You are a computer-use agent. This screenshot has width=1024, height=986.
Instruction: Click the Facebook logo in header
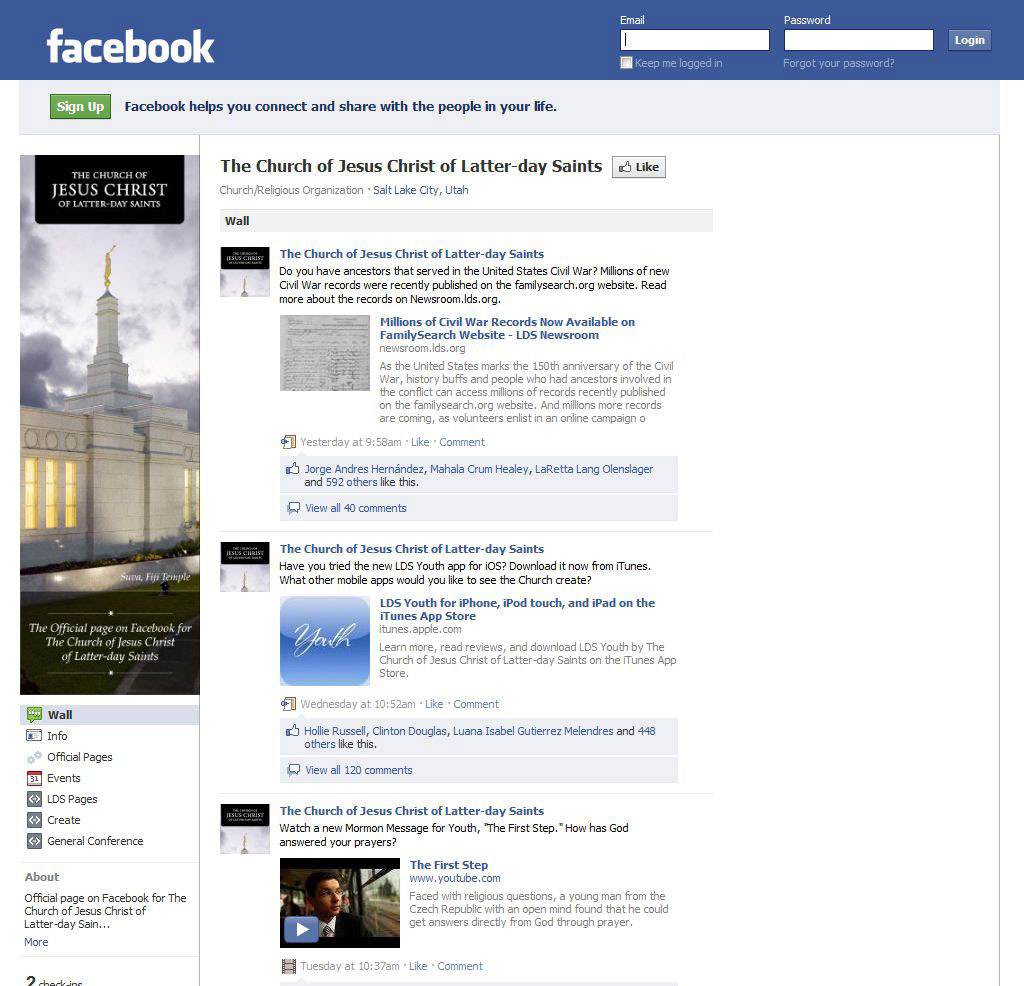(x=130, y=46)
